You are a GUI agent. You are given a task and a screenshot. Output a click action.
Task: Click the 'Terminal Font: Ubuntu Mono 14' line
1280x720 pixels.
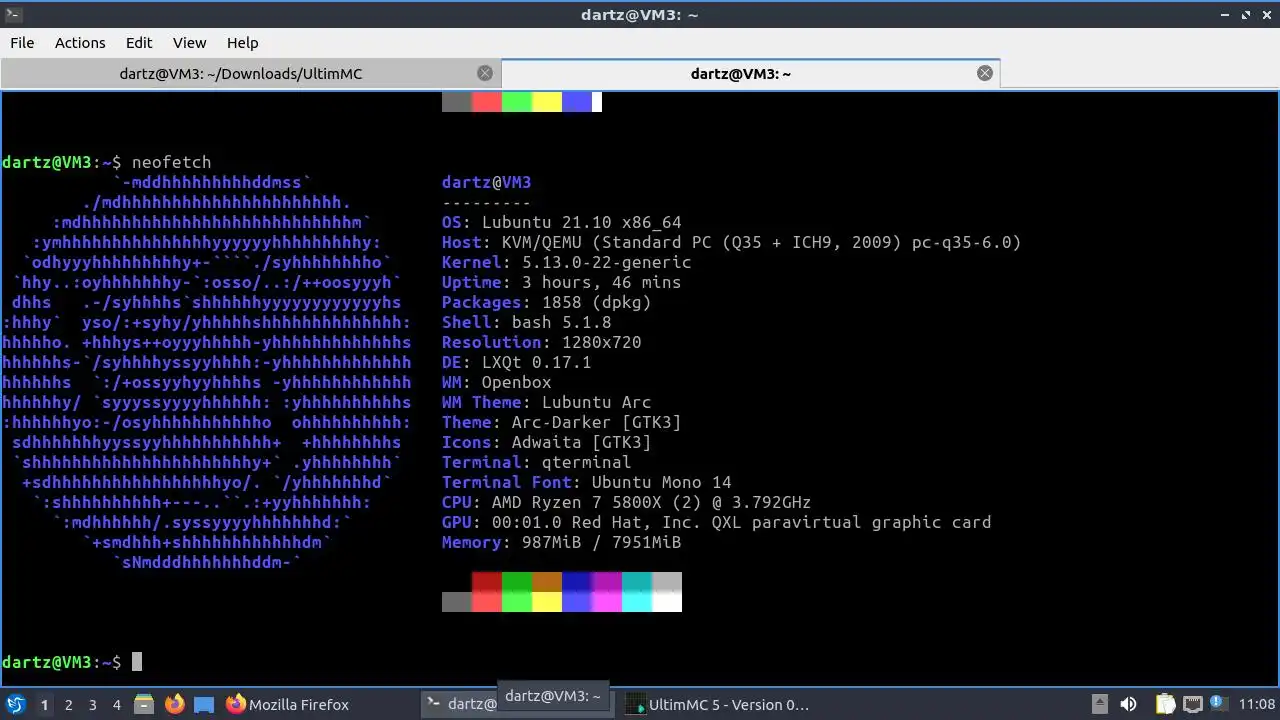[586, 482]
